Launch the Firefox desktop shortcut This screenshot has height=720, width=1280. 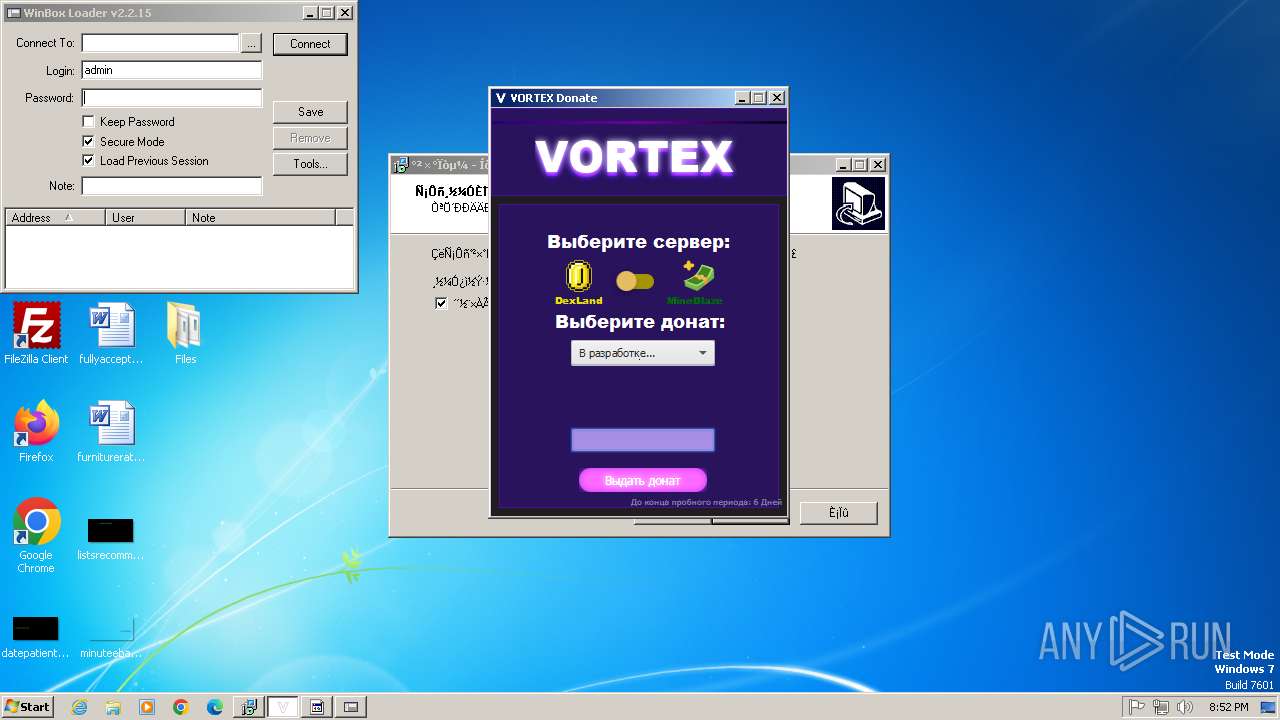[36, 432]
